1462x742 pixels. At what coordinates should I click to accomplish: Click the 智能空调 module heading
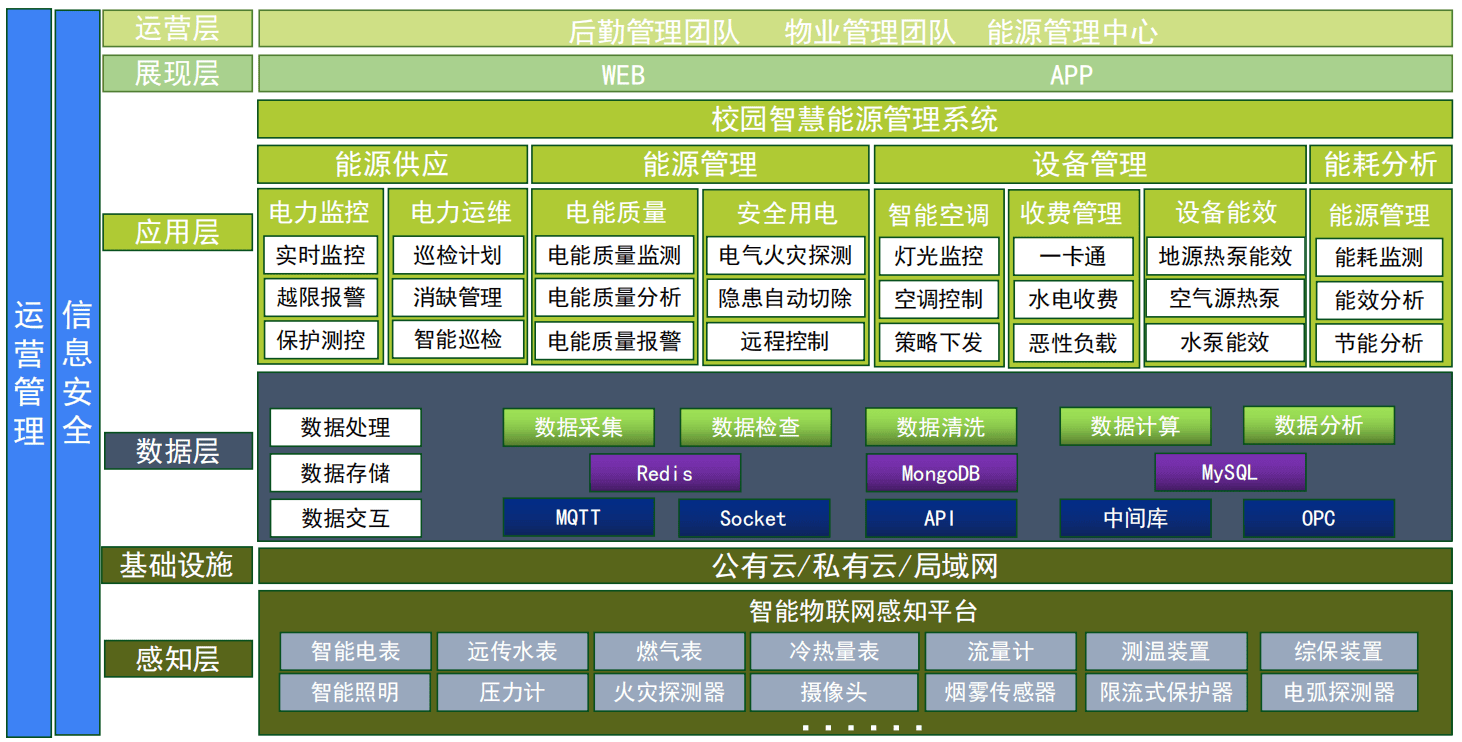click(938, 215)
